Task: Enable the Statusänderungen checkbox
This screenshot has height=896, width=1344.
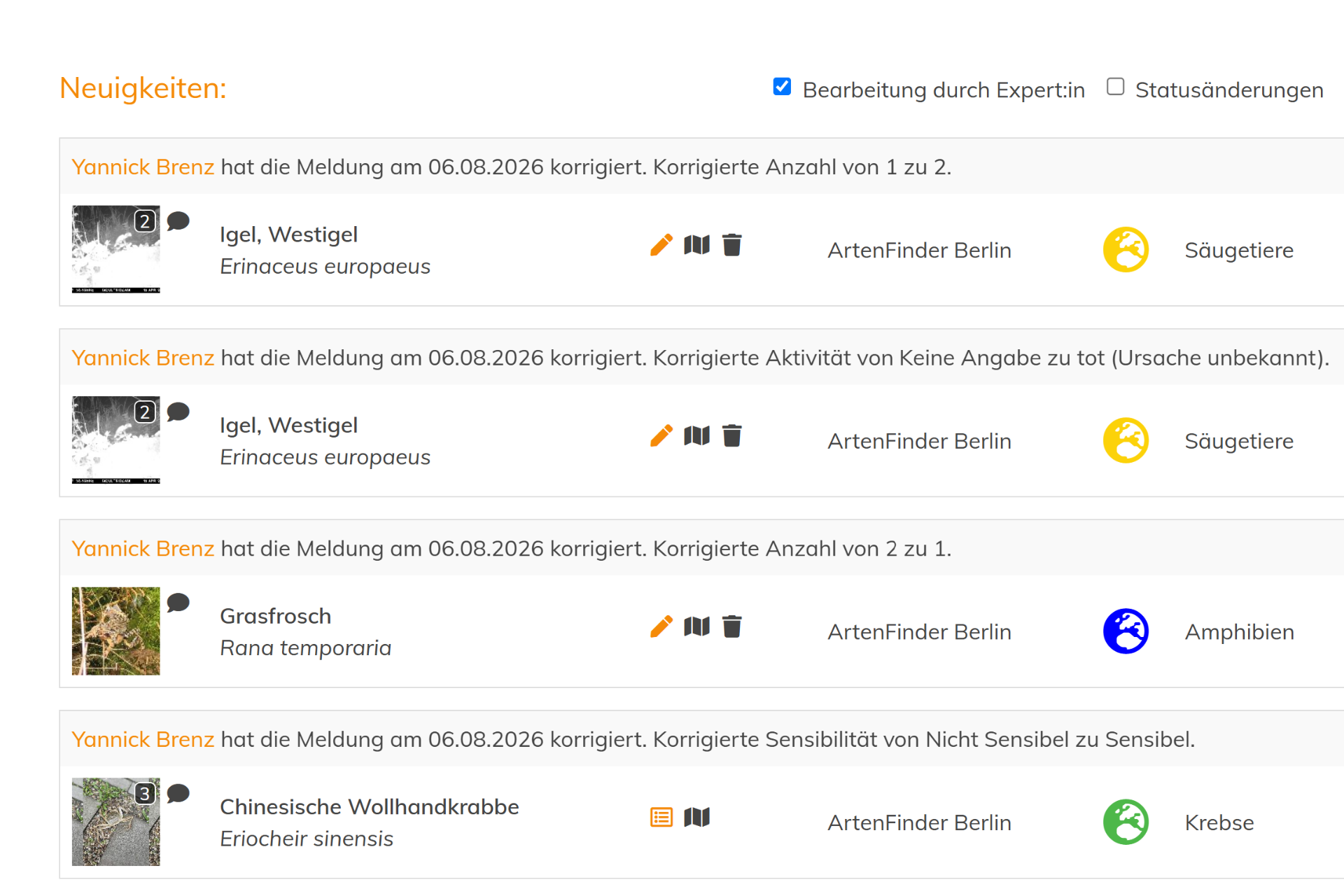Action: tap(1115, 87)
